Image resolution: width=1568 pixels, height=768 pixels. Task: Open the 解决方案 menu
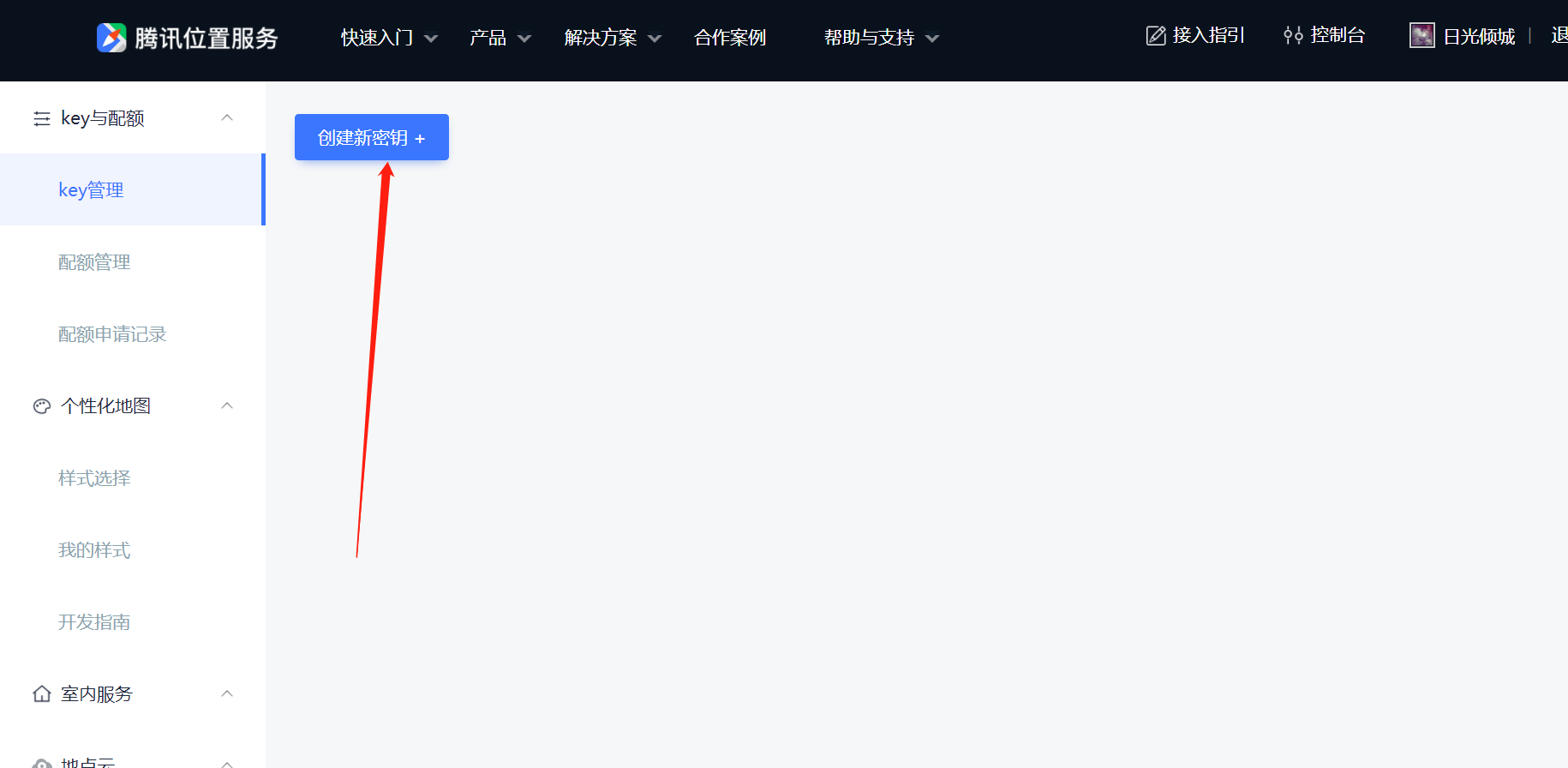point(601,38)
